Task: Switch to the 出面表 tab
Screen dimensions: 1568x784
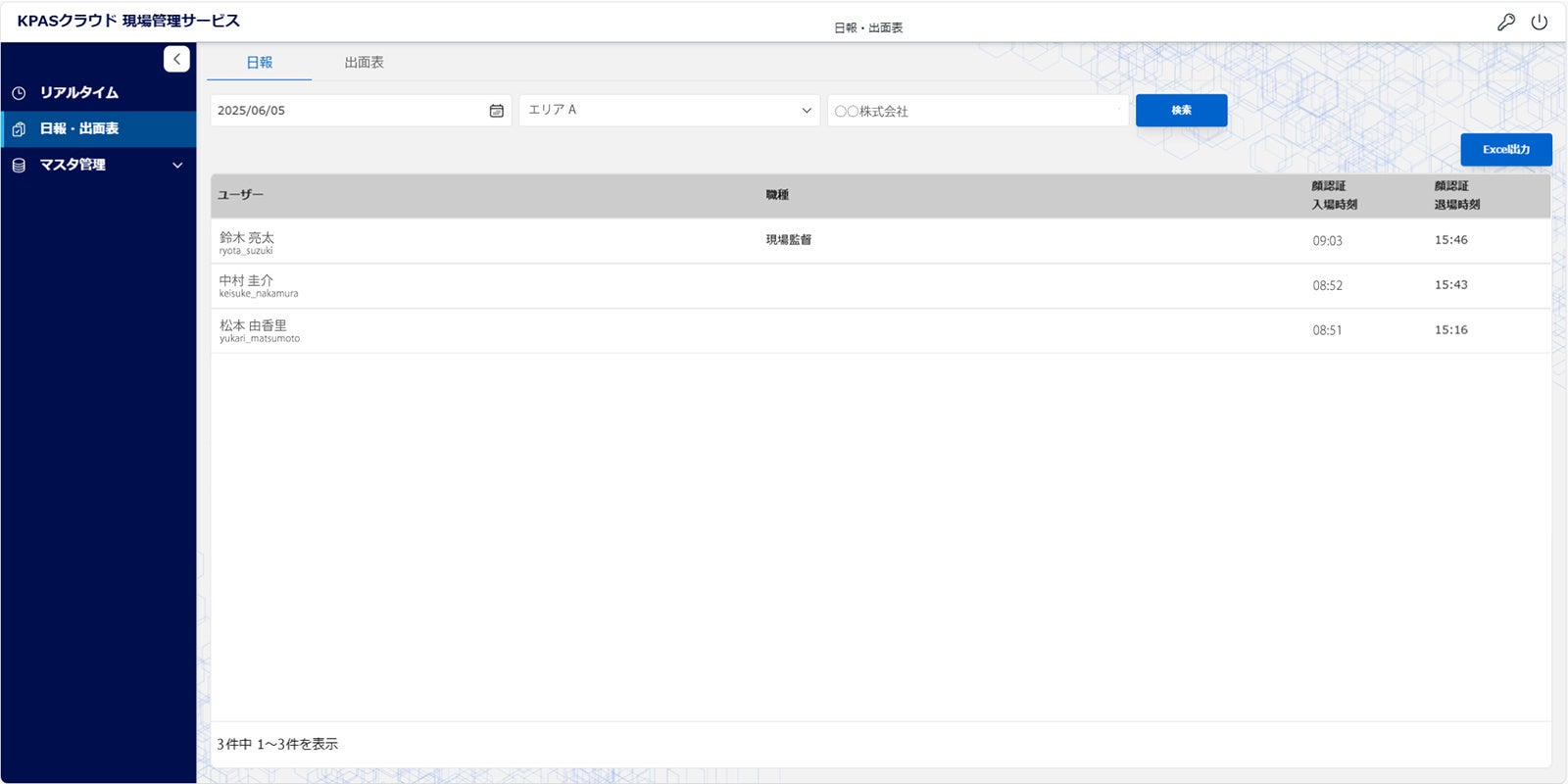Action: tap(365, 62)
